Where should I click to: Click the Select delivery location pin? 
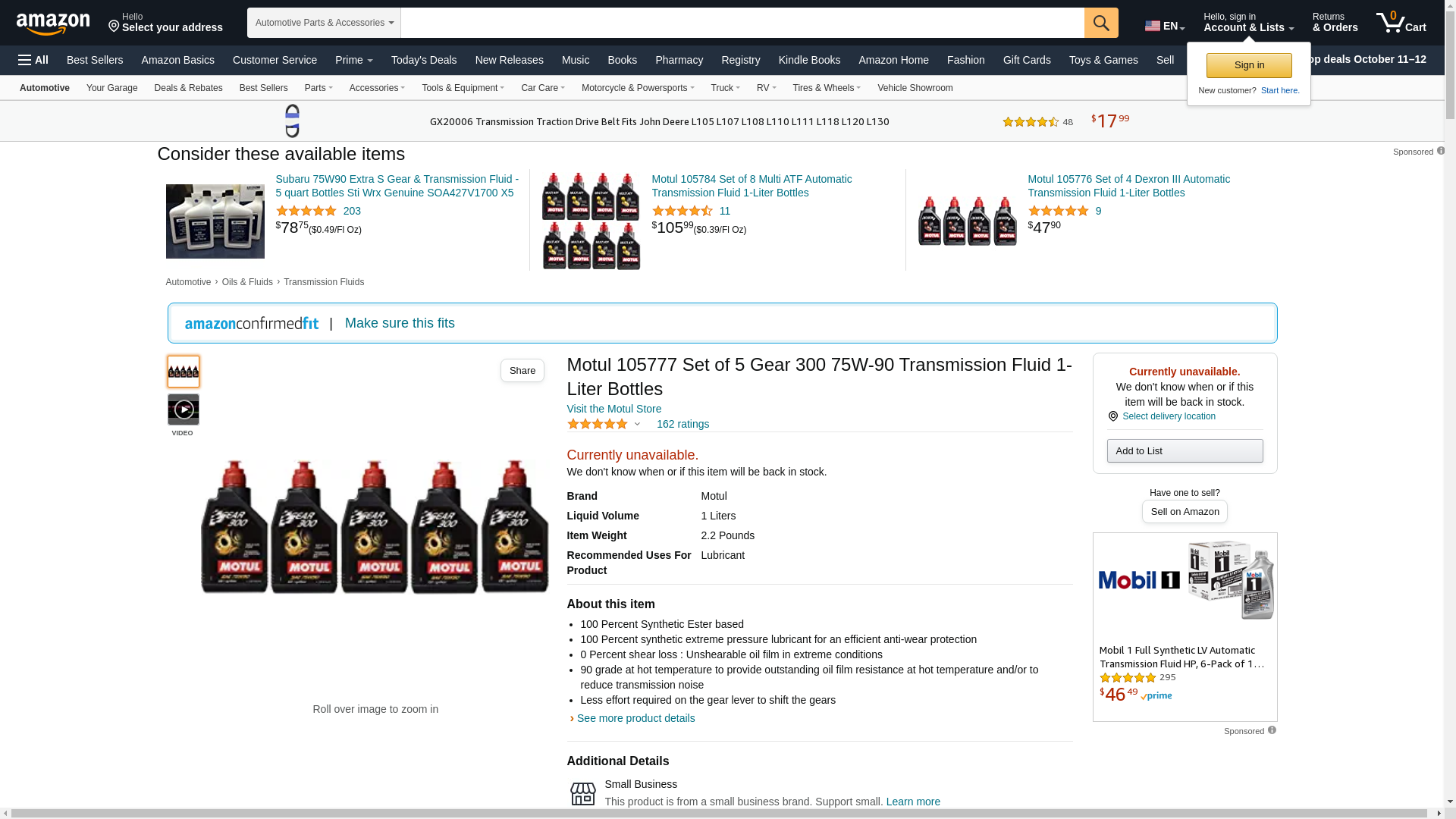[1112, 416]
